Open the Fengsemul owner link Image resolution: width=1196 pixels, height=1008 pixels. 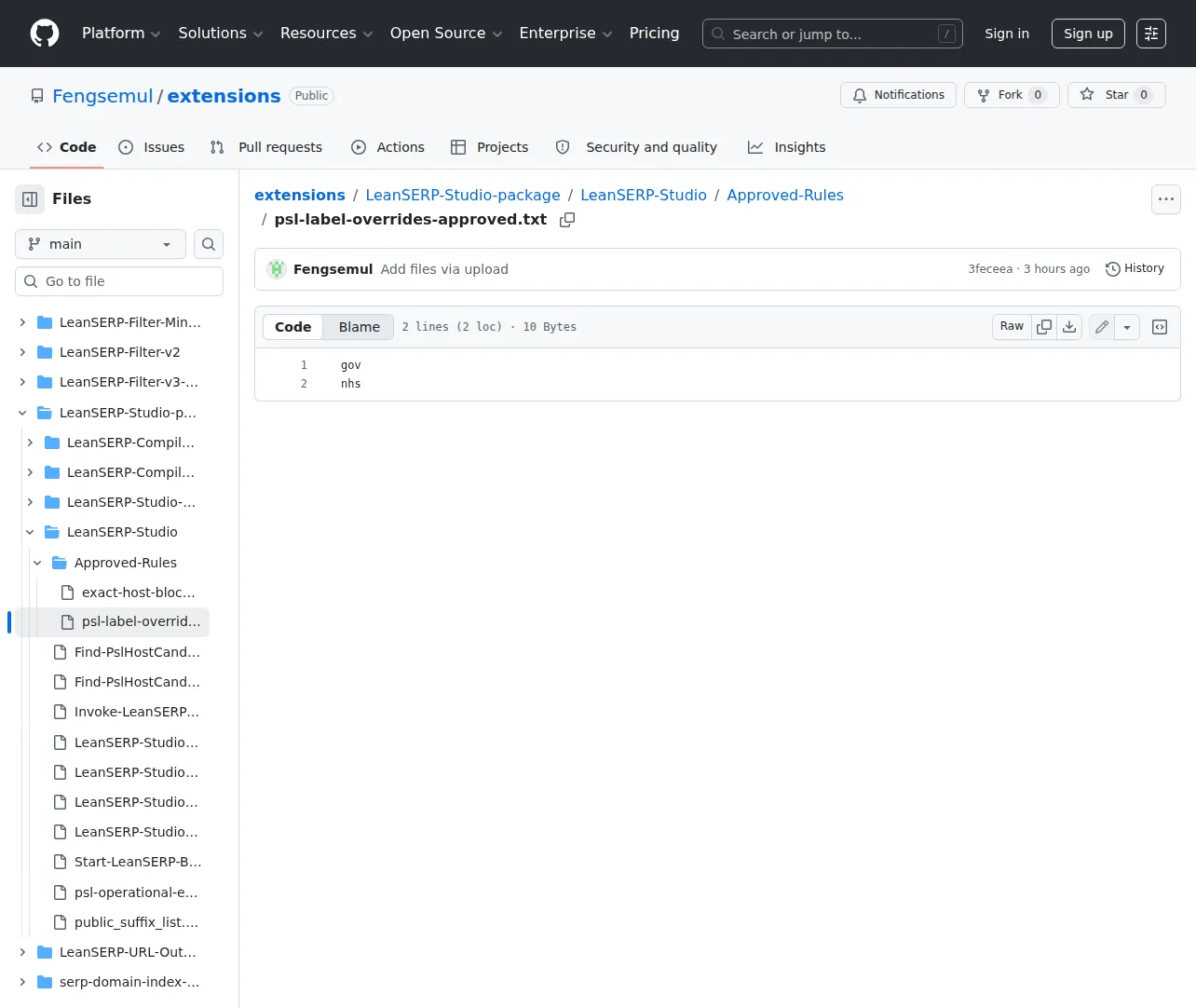[102, 96]
